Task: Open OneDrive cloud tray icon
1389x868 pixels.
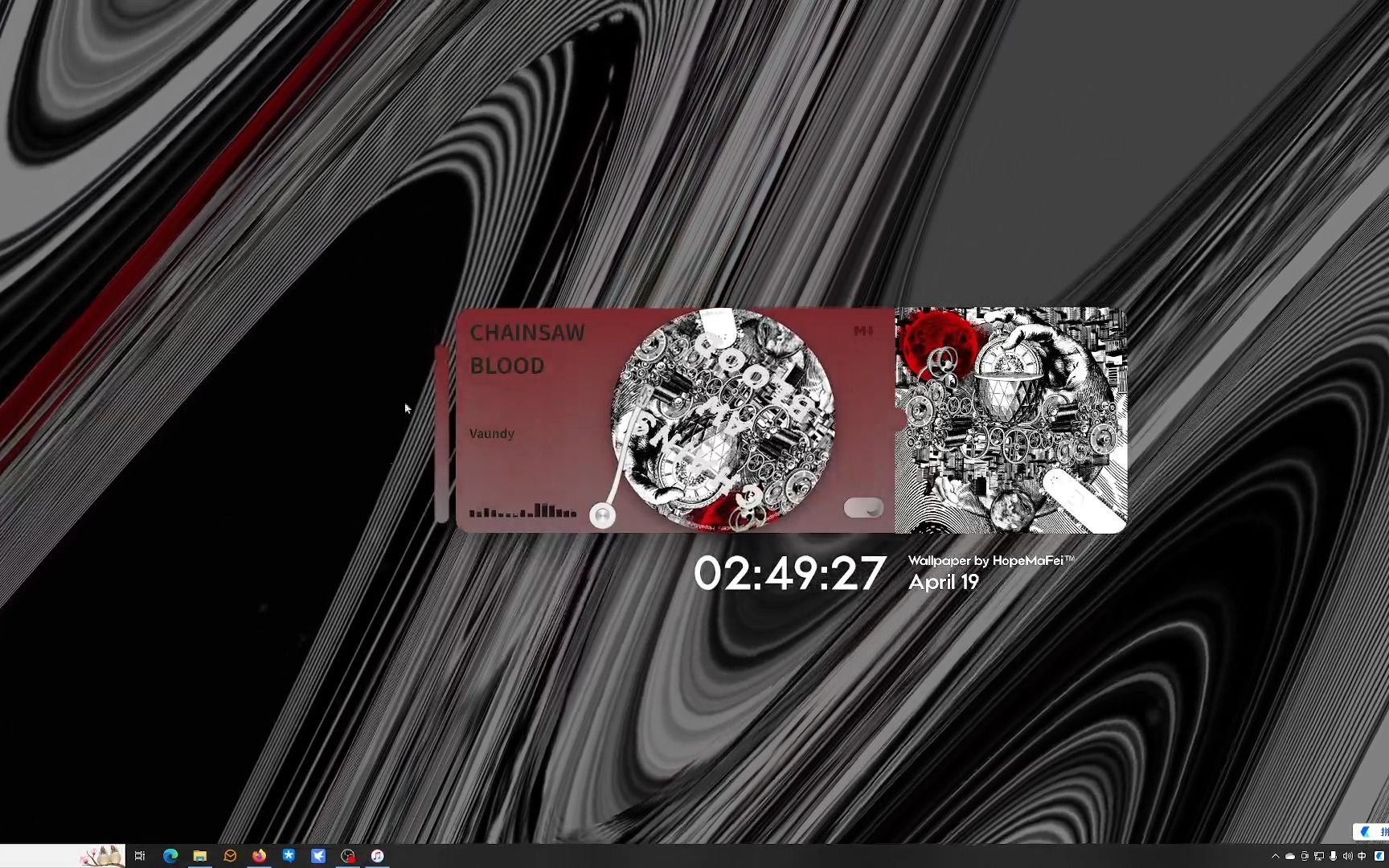Action: tap(1290, 857)
